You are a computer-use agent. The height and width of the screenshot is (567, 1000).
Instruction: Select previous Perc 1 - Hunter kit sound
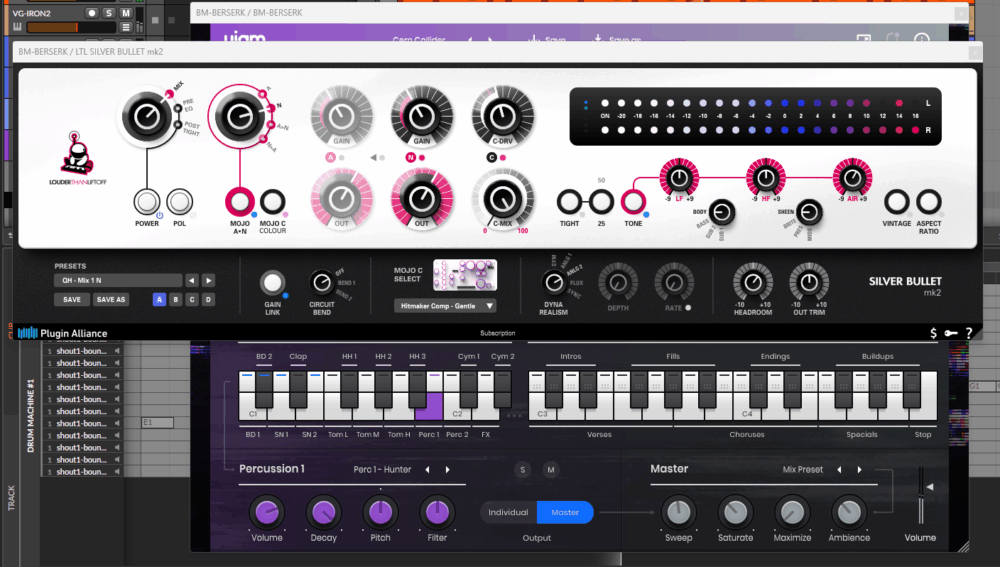click(x=427, y=470)
